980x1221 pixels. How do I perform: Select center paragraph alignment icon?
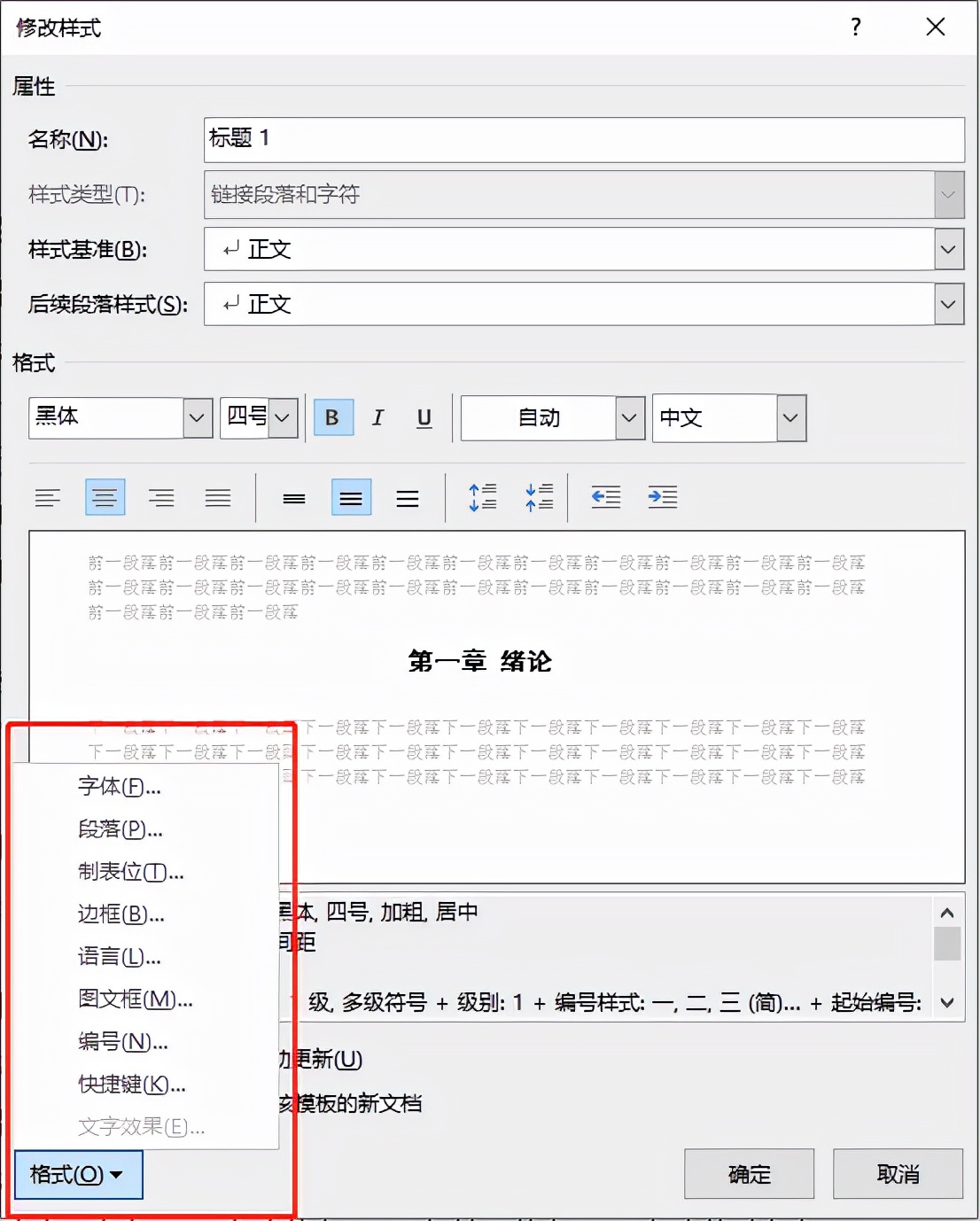pos(105,498)
